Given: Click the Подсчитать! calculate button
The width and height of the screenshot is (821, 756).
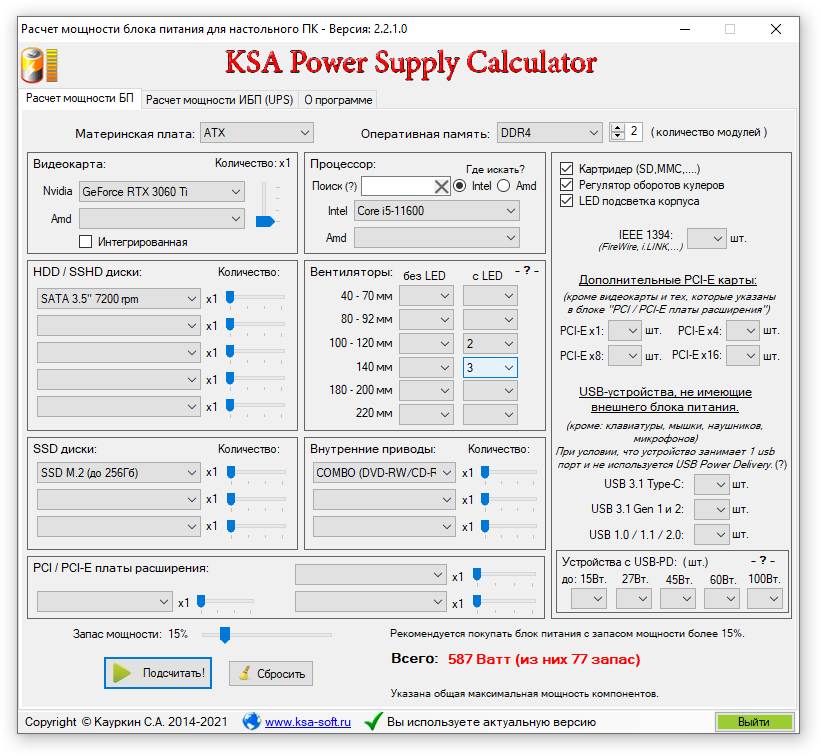Looking at the screenshot, I should point(158,673).
